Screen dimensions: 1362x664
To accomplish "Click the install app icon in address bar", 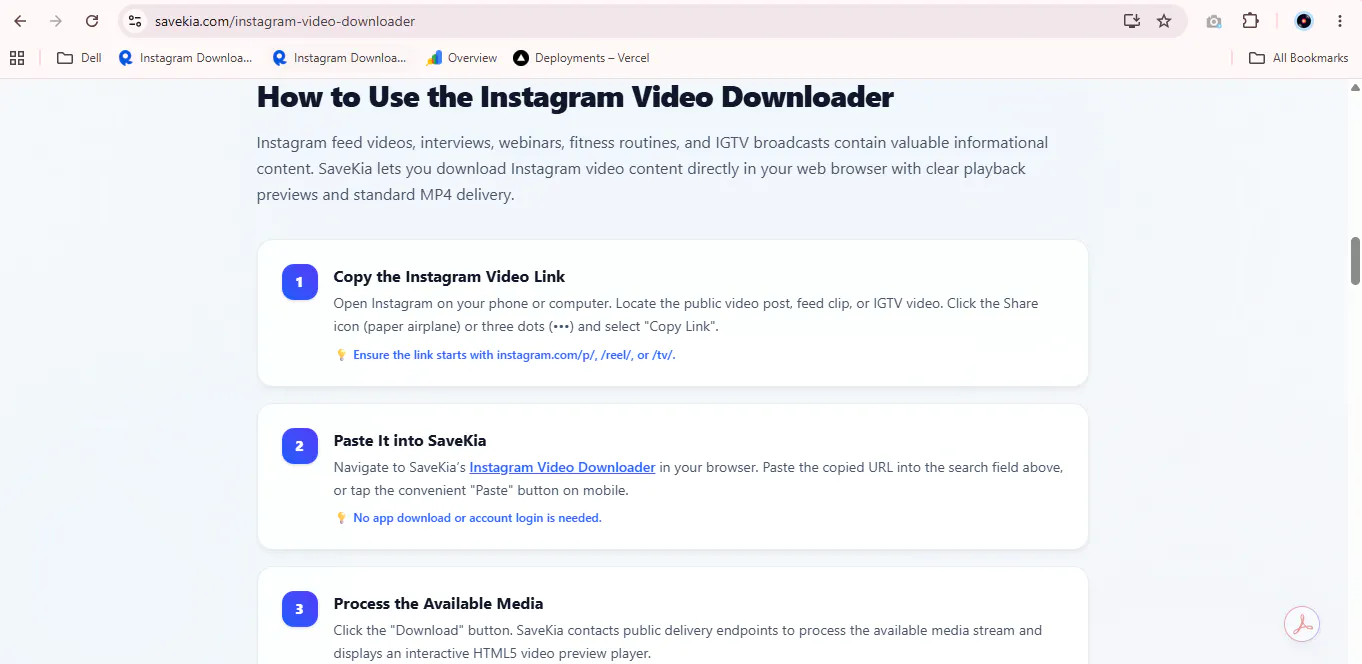I will click(1131, 21).
